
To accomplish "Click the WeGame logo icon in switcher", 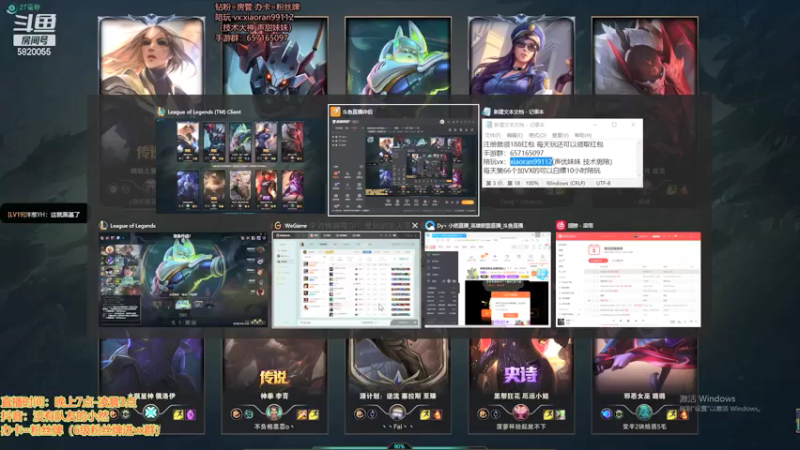I will [278, 226].
